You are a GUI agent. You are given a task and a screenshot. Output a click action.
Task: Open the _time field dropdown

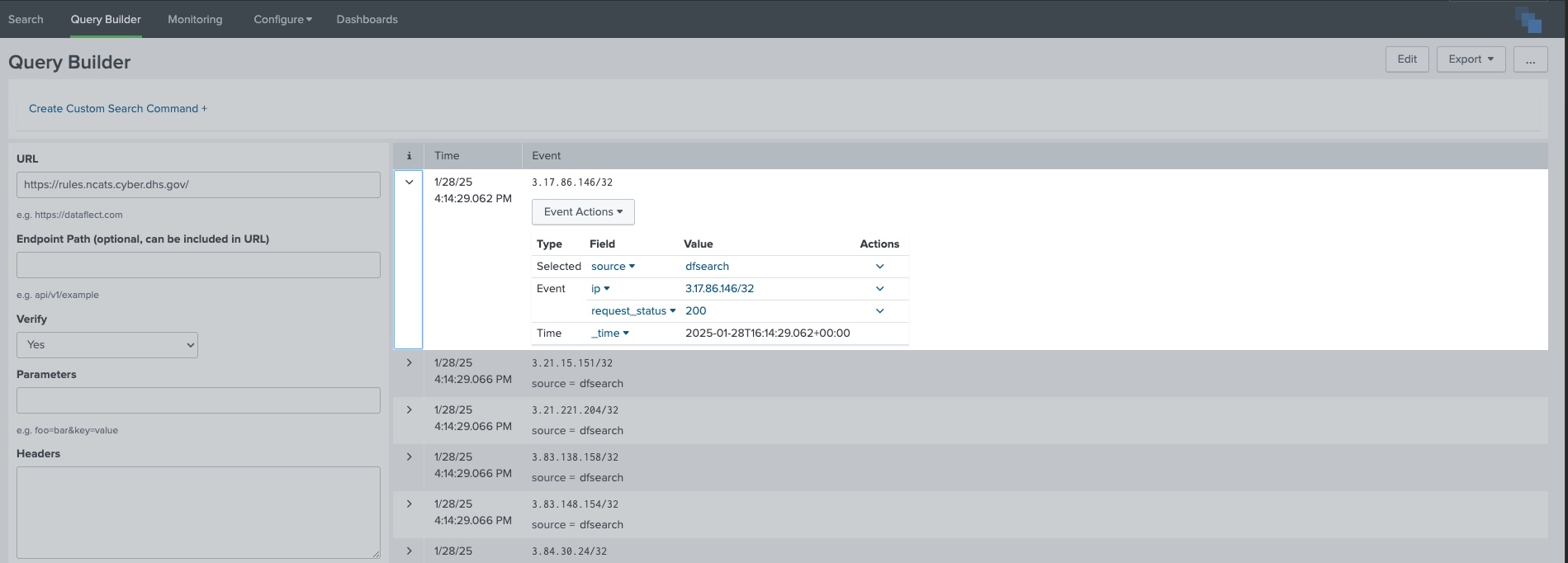click(x=610, y=334)
